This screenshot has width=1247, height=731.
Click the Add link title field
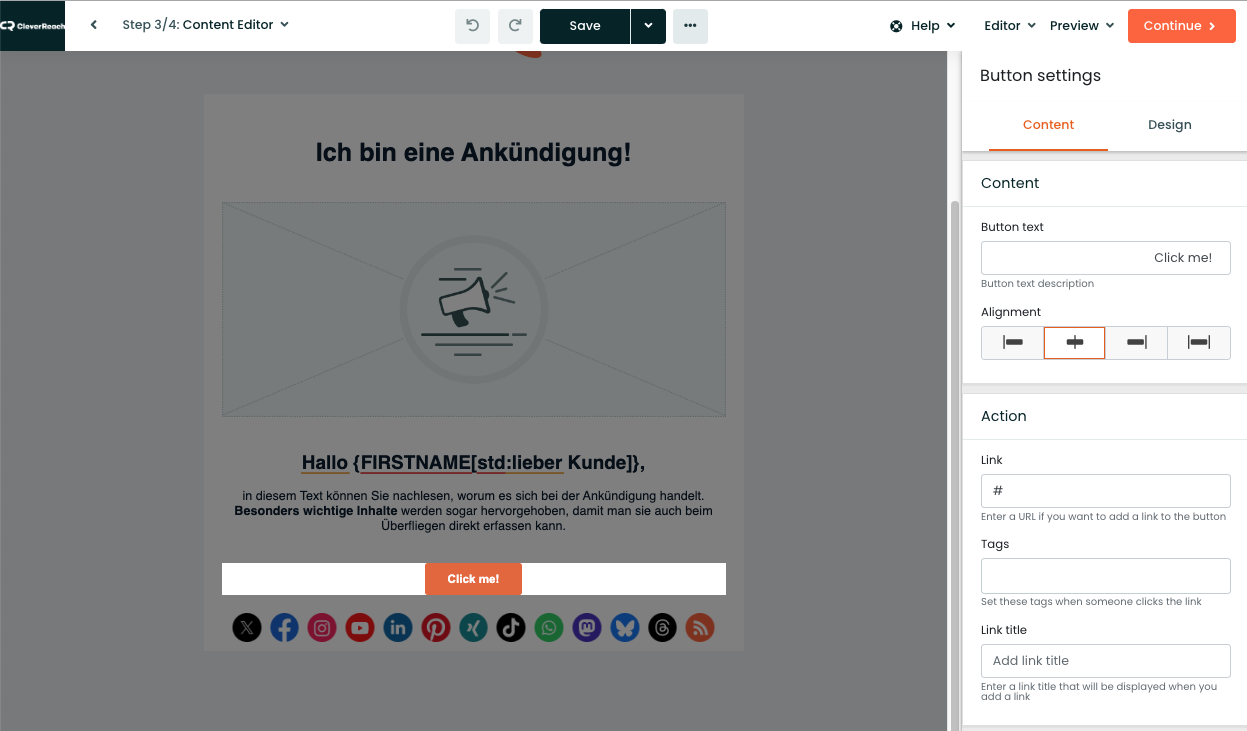tap(1105, 661)
